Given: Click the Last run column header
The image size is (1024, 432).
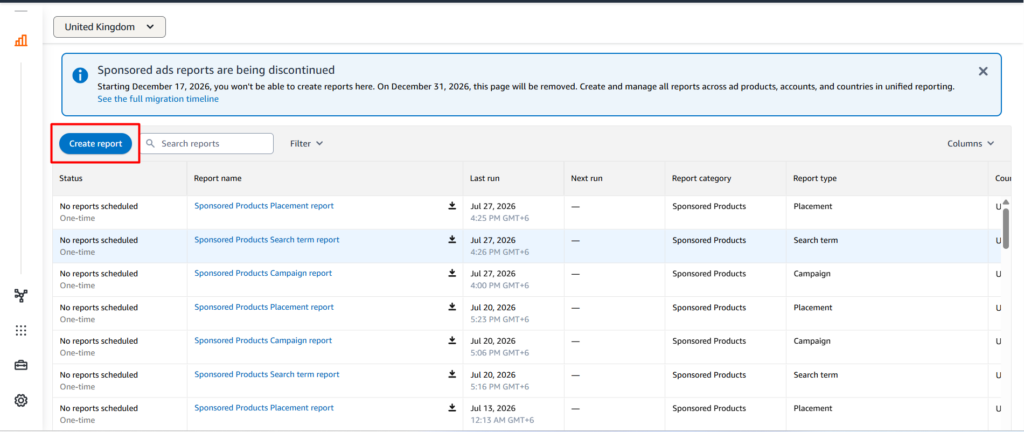Looking at the screenshot, I should coord(485,178).
